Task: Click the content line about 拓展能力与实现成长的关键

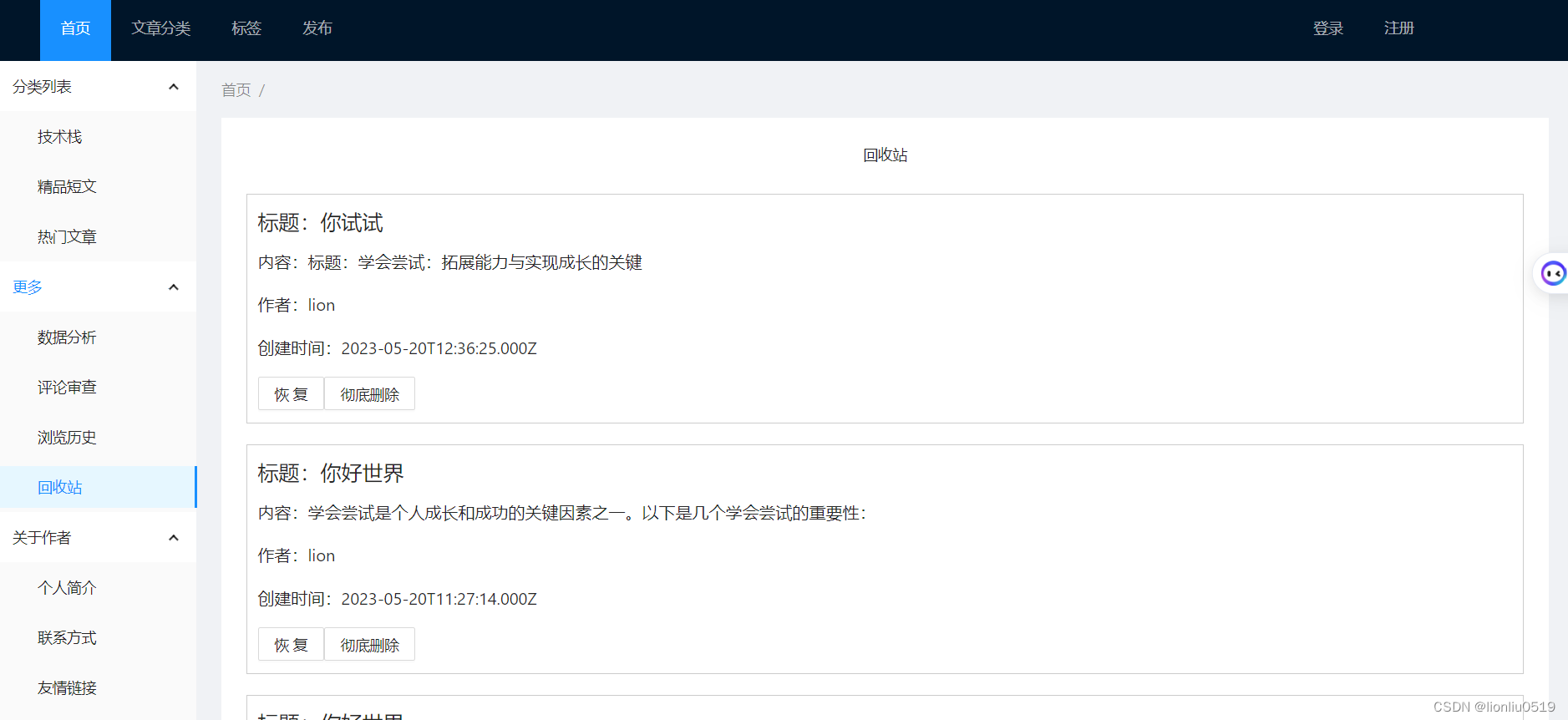Action: pos(450,262)
